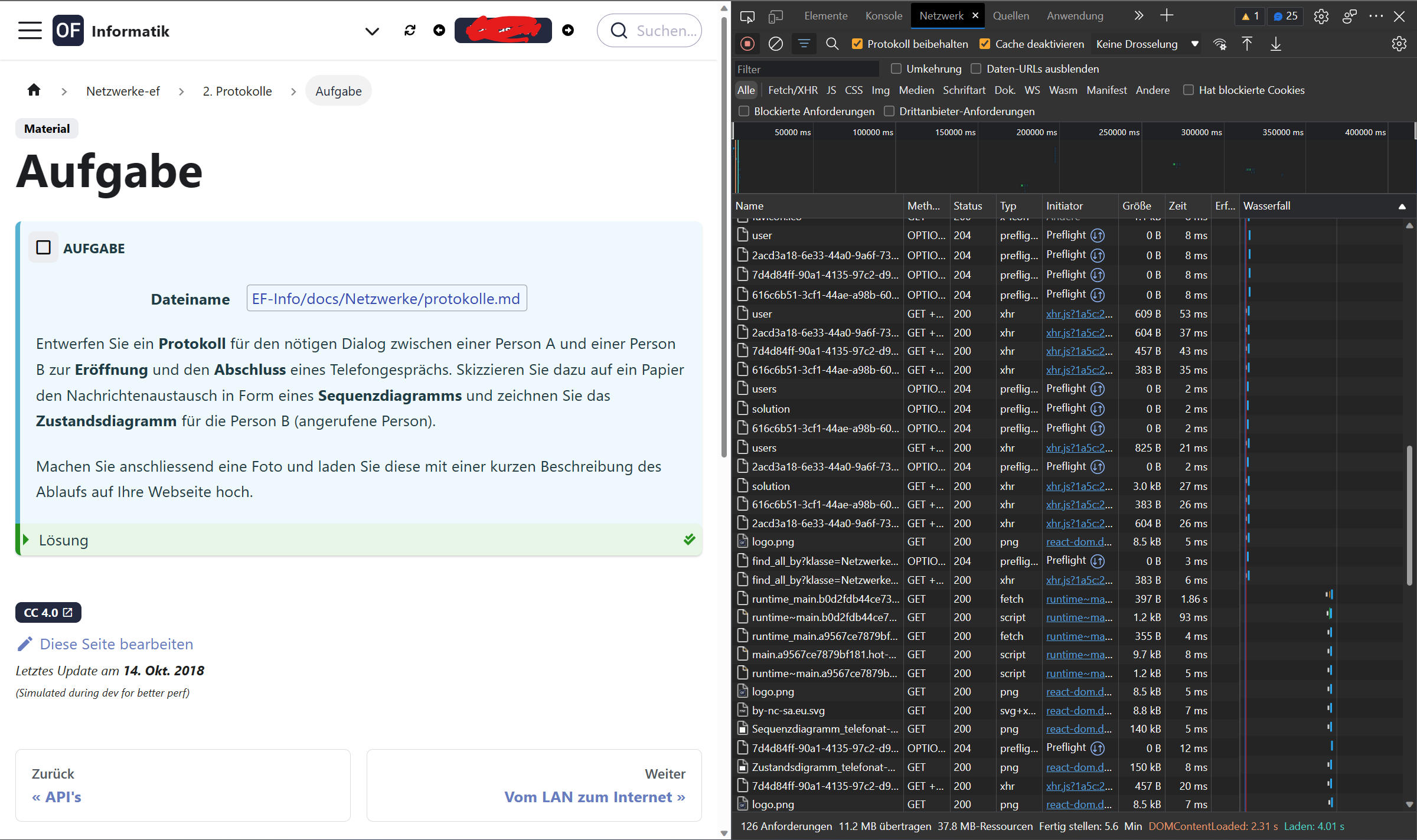Viewport: 1417px width, 840px height.
Task: Open the DevTools three-dot menu
Action: [x=1376, y=16]
